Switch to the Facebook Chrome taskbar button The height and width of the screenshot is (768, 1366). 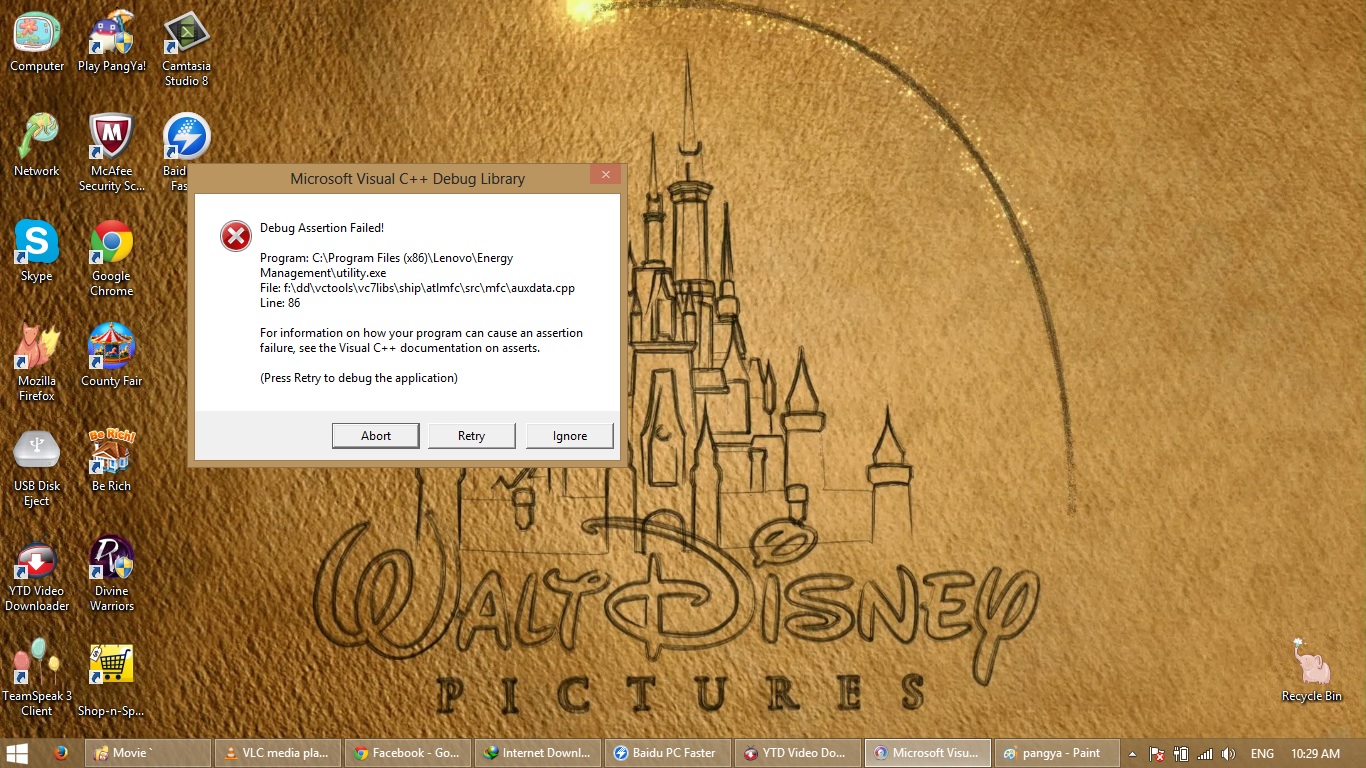pos(407,753)
